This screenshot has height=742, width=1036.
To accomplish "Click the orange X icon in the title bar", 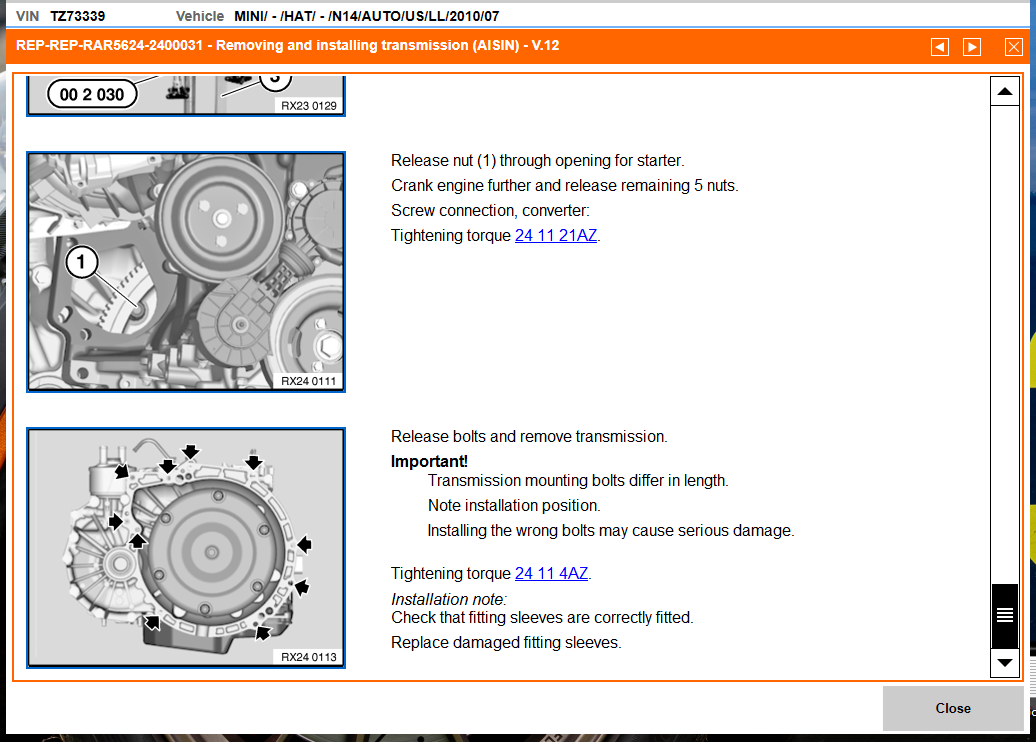I will point(1014,46).
